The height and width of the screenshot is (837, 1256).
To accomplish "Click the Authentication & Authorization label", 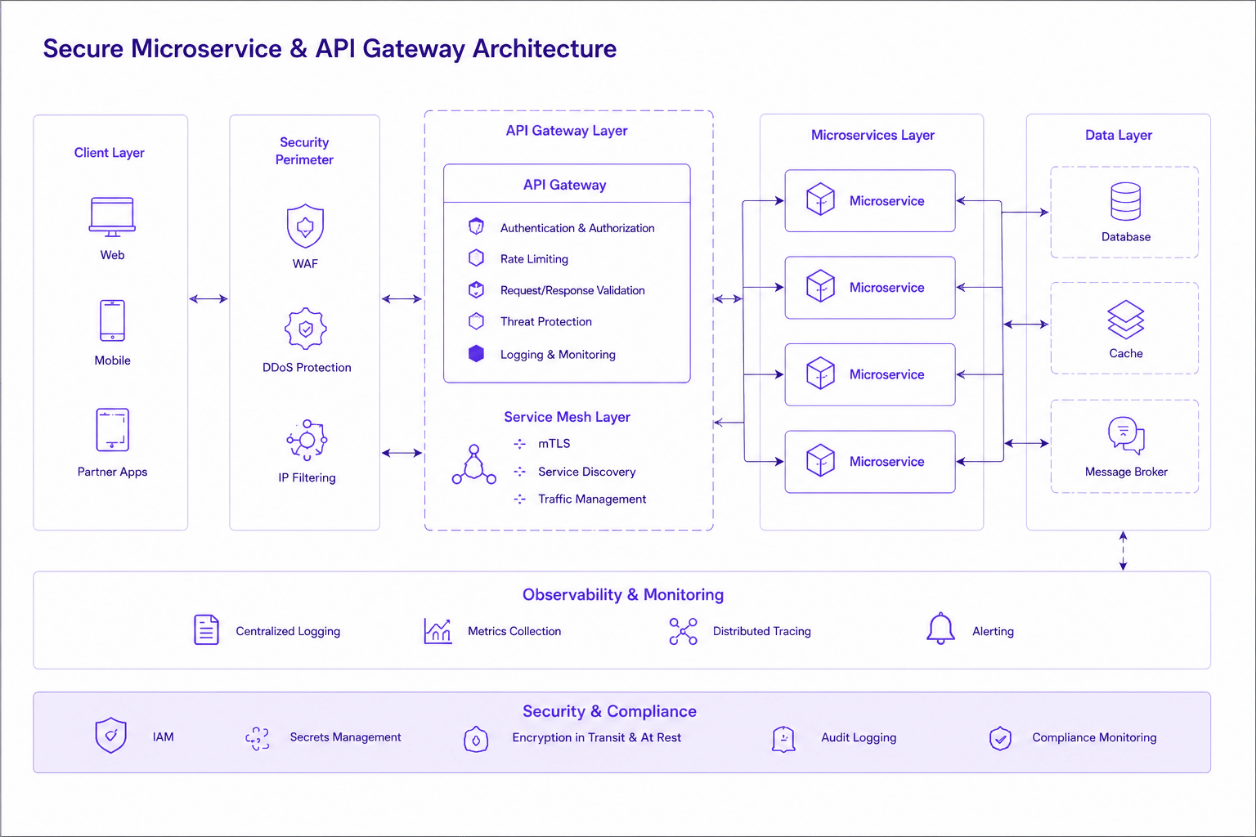I will [578, 228].
